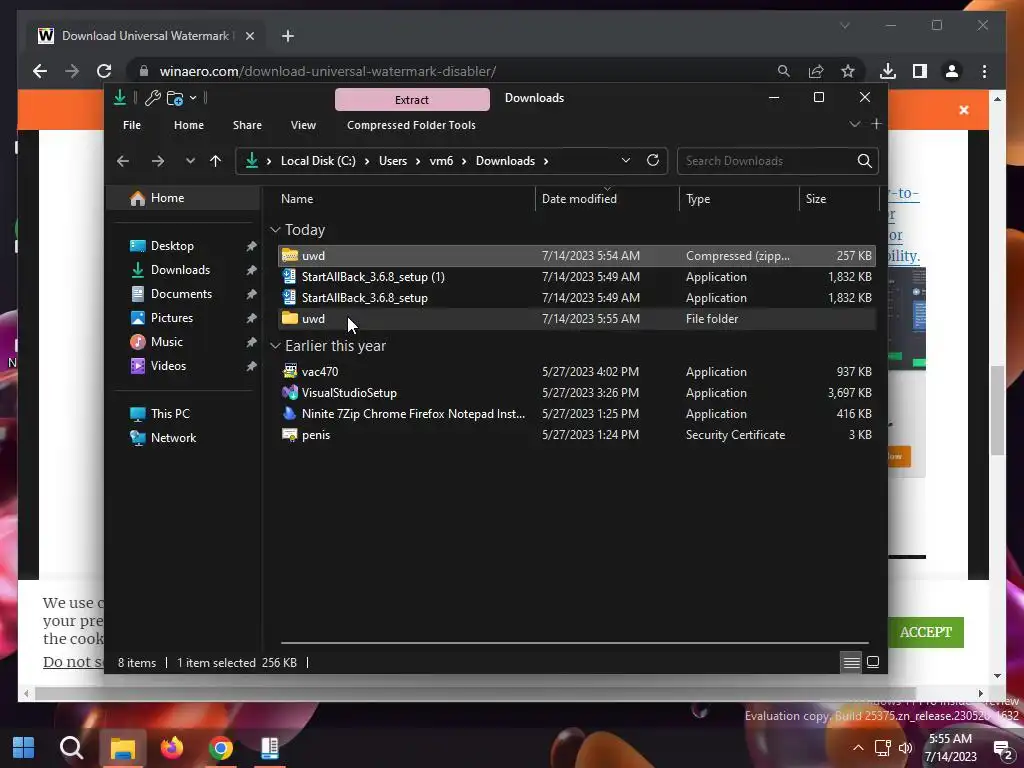
Task: Select the uwd File folder row
Action: (x=577, y=319)
